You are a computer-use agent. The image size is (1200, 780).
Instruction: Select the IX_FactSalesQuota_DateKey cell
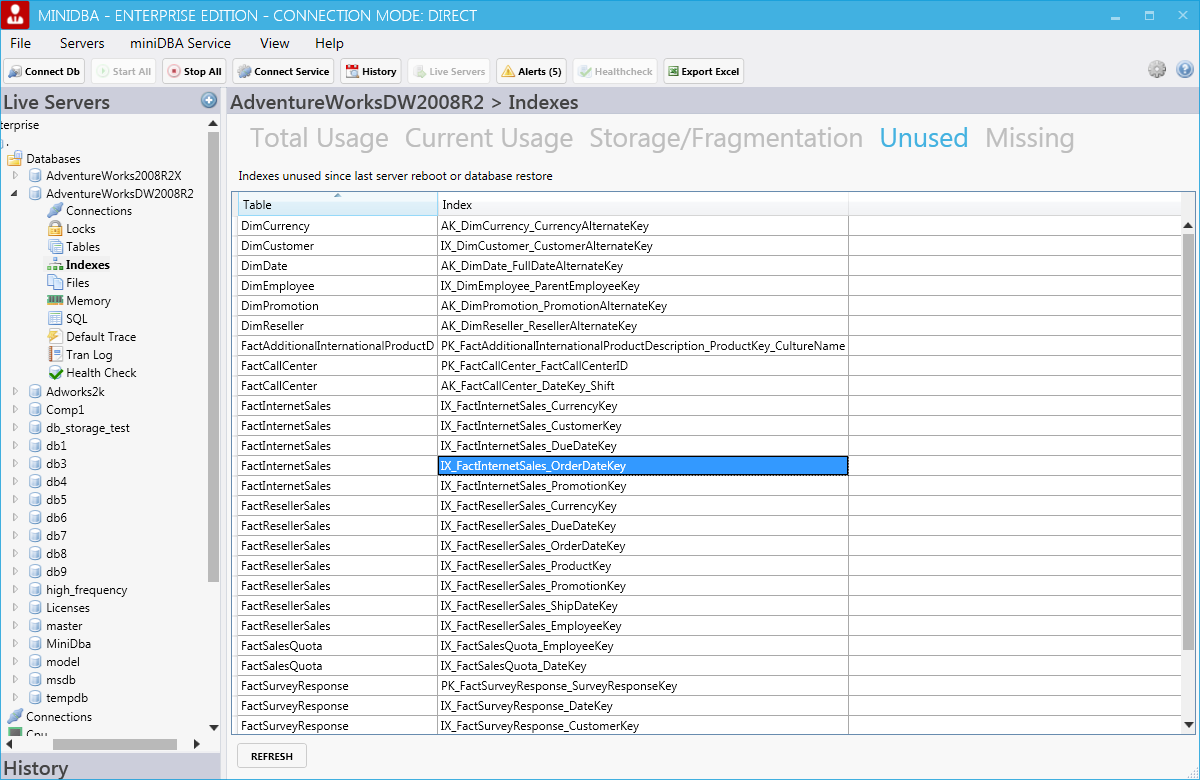pyautogui.click(x=643, y=666)
